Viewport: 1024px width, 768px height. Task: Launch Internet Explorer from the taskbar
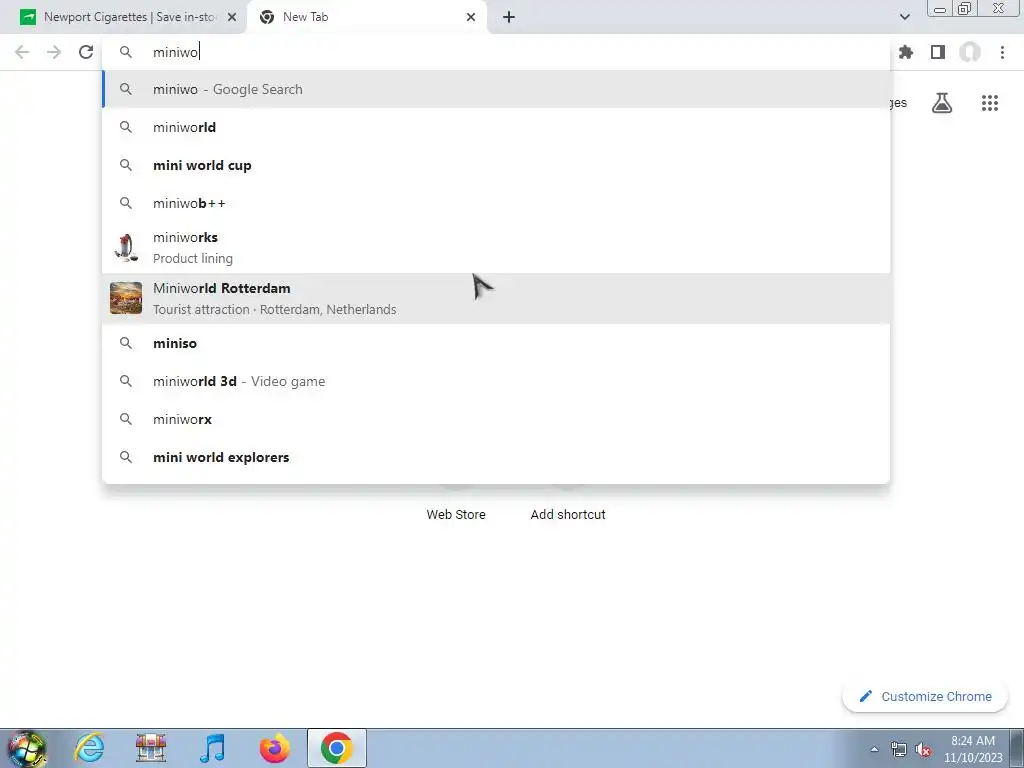(89, 748)
